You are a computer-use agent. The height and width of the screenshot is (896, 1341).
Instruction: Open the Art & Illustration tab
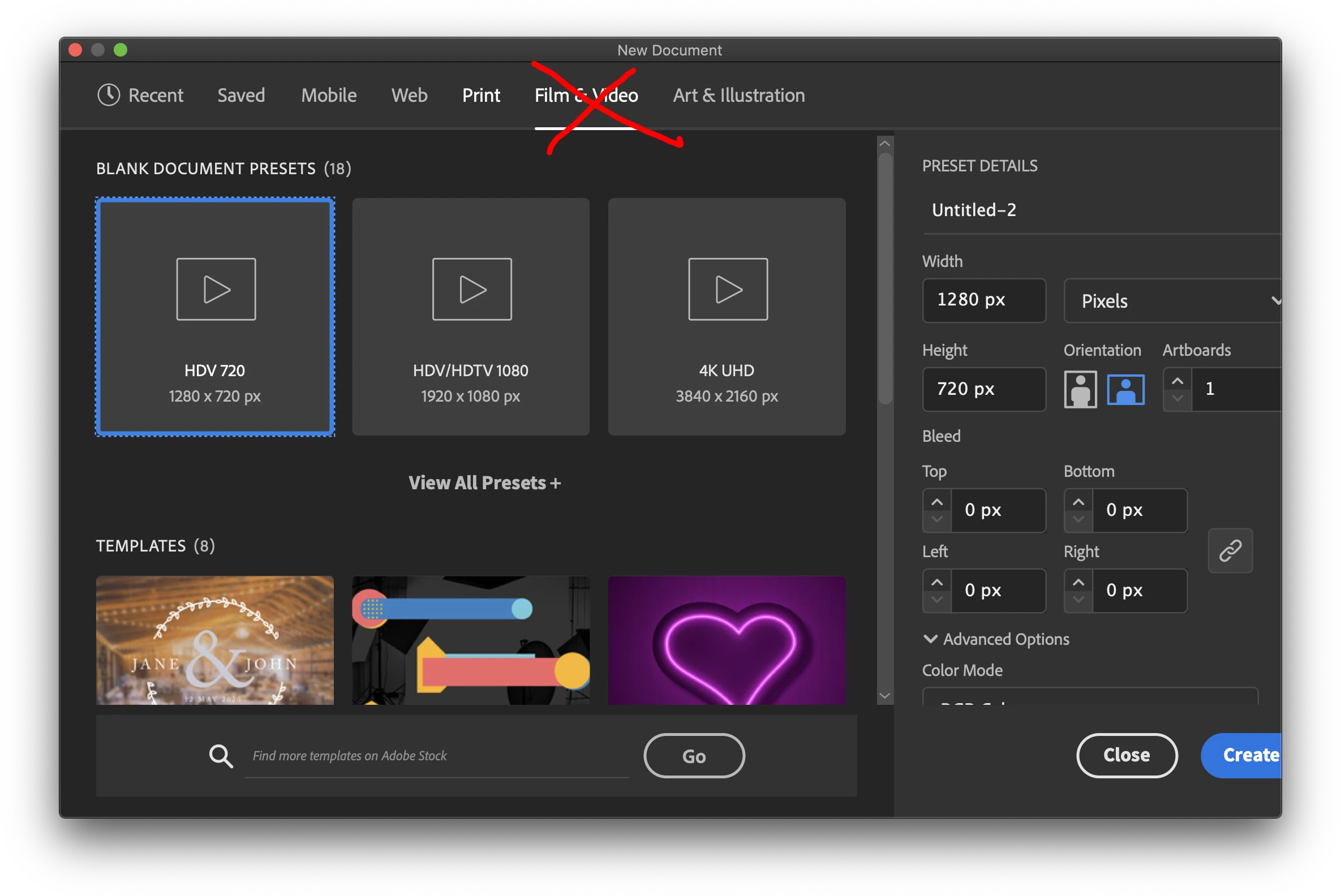coord(738,95)
